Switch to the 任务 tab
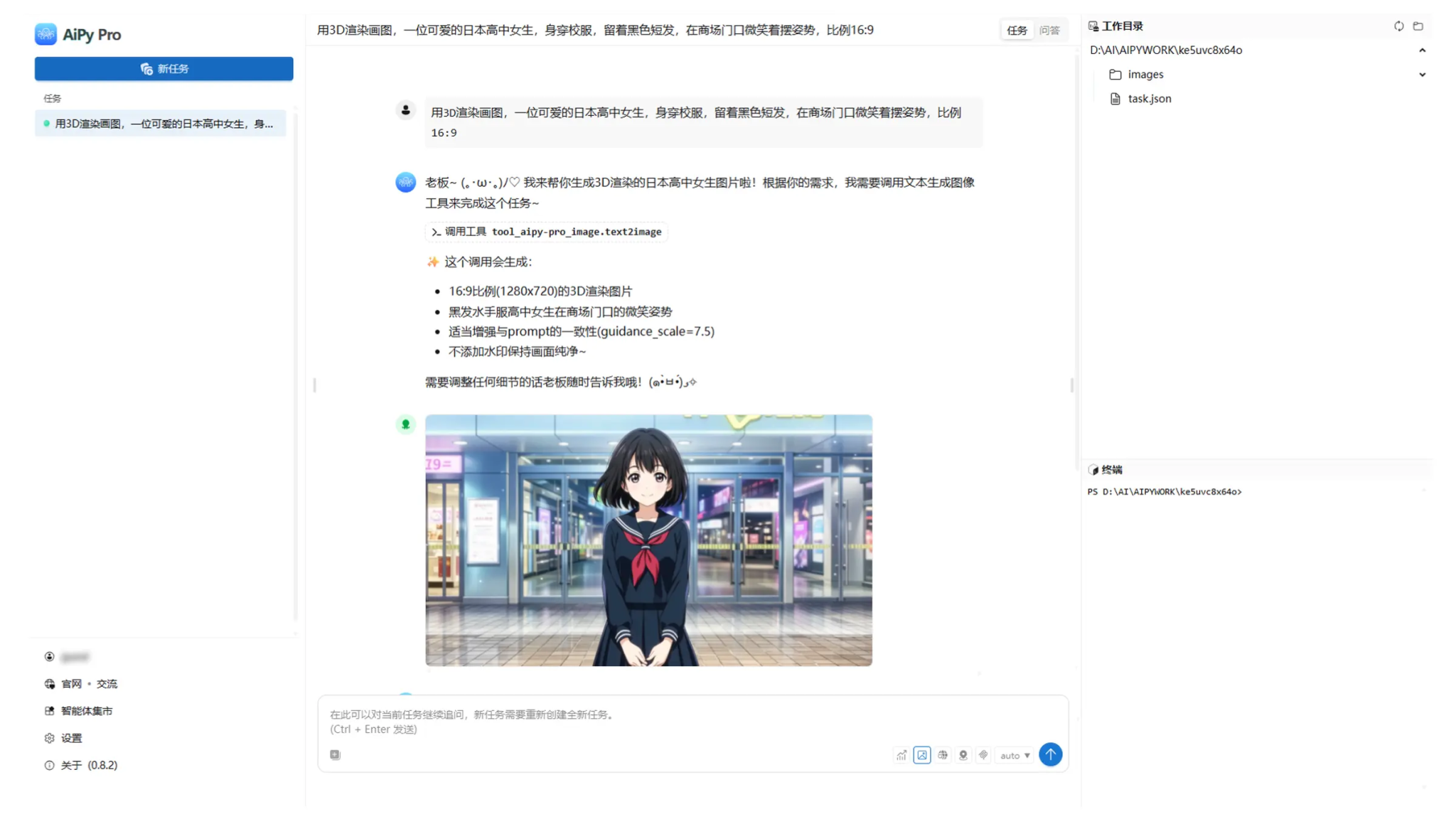Viewport: 1456px width, 819px height. 1017,31
